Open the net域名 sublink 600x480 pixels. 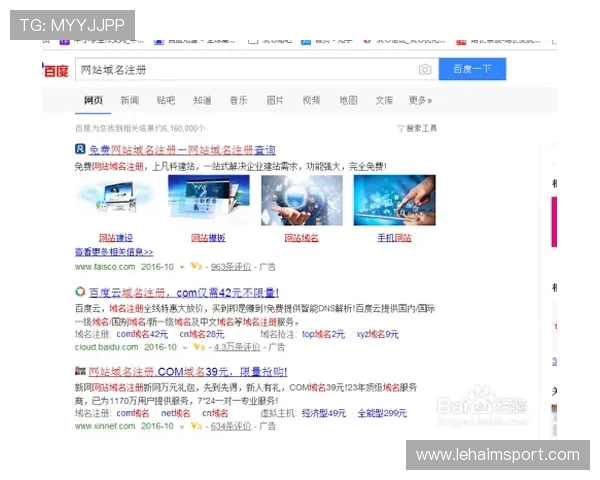pos(176,413)
